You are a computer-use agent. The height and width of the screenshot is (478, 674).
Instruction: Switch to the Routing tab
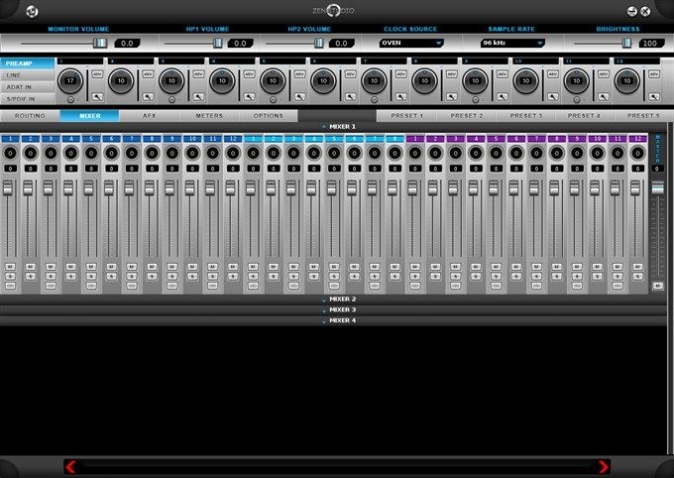click(x=30, y=116)
